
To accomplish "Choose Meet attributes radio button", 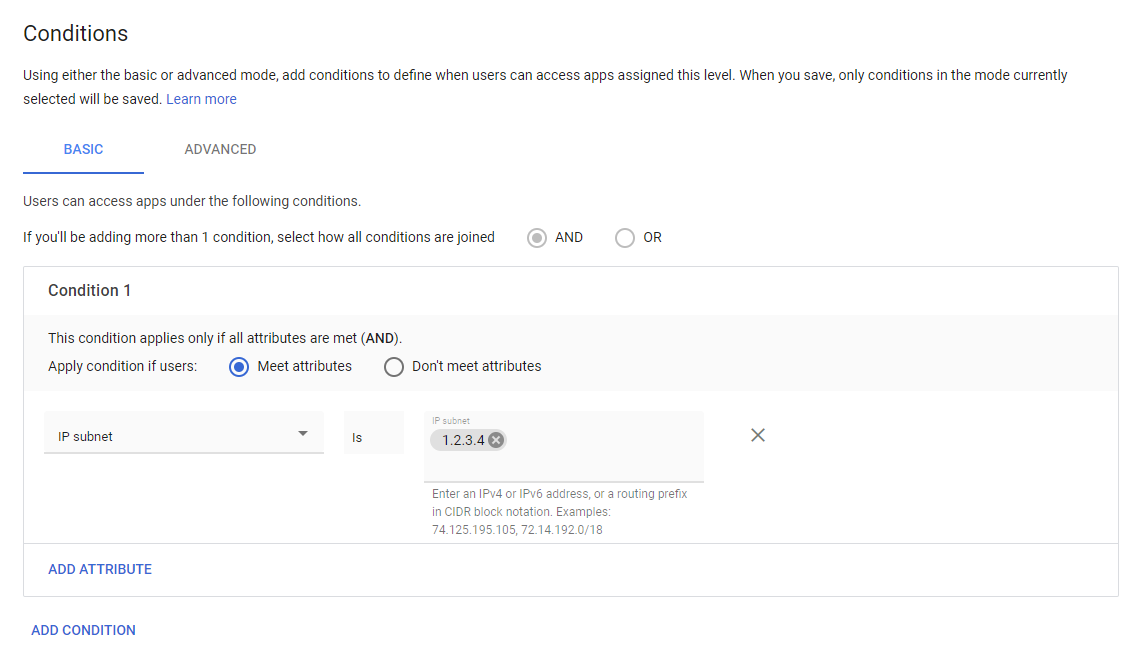I will point(239,367).
